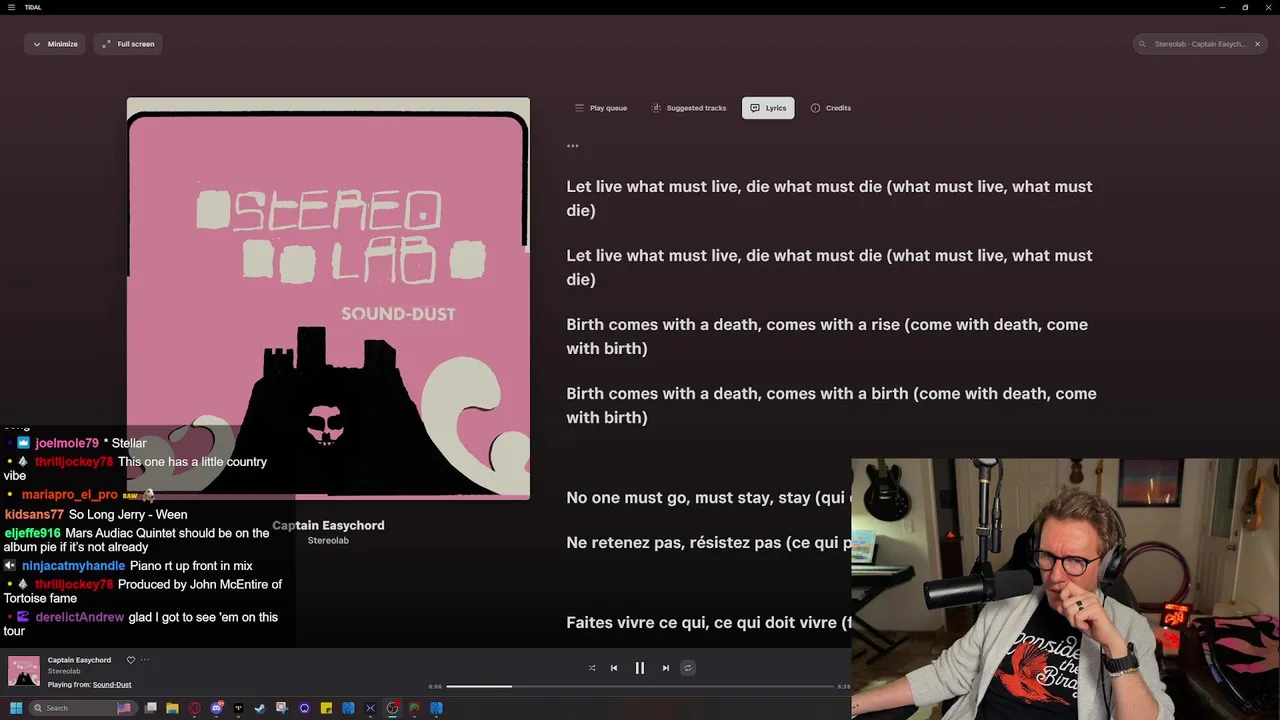Open the Windows Start menu
Image resolution: width=1280 pixels, height=720 pixels.
[x=16, y=708]
